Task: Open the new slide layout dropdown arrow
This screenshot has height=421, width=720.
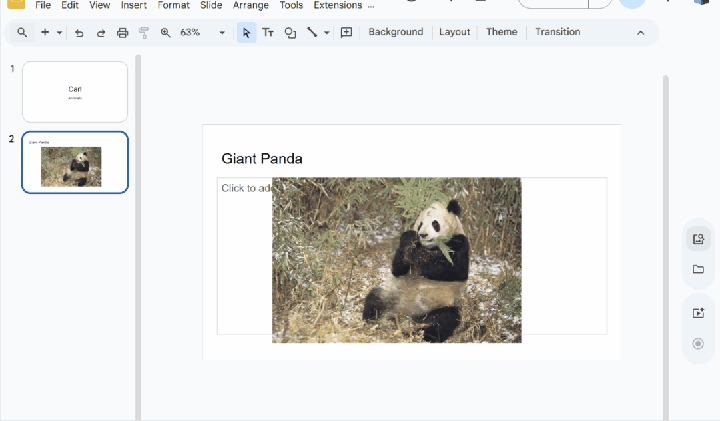Action: click(59, 33)
